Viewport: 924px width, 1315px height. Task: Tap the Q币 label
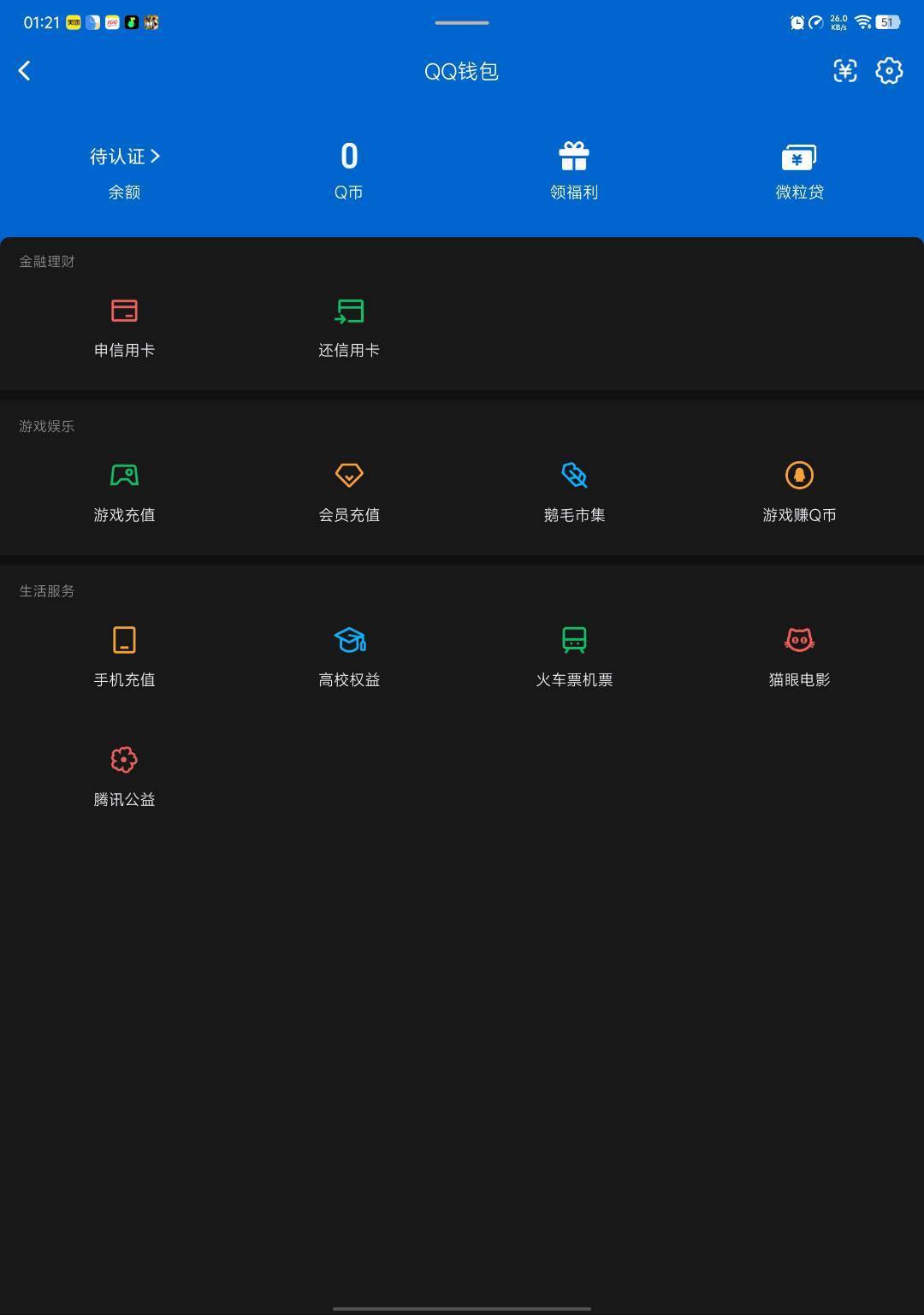[x=349, y=193]
